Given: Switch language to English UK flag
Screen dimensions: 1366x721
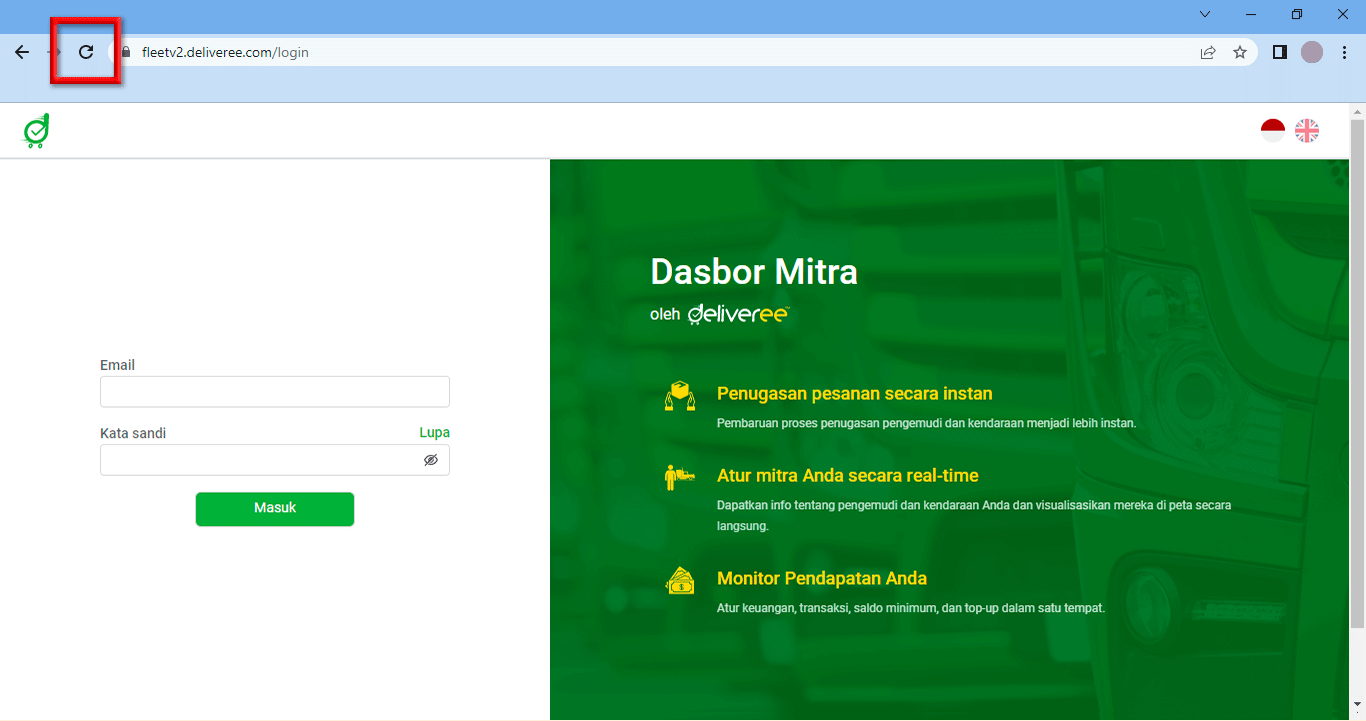Looking at the screenshot, I should 1307,130.
